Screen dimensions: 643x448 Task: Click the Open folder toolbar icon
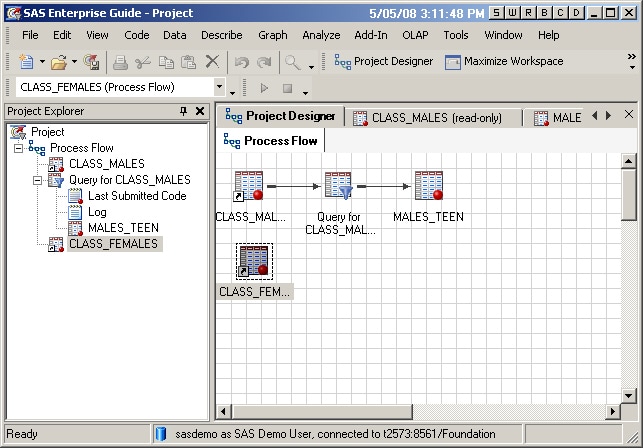point(57,62)
